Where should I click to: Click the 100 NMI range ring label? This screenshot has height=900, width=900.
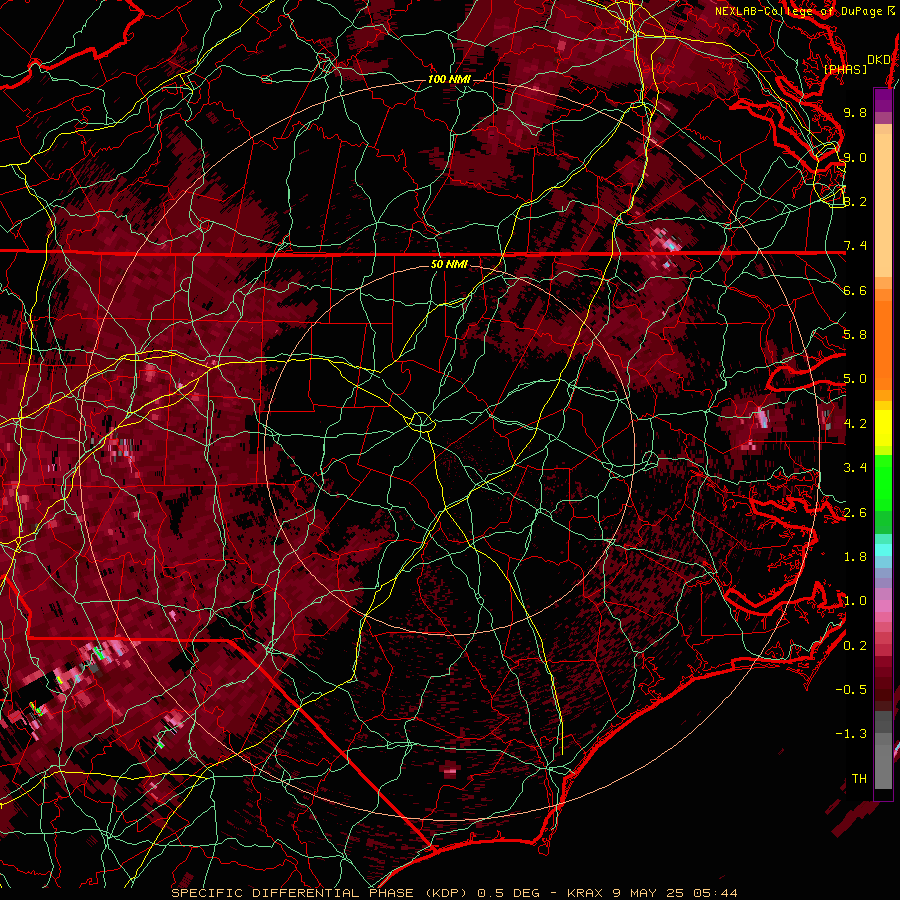click(x=449, y=79)
